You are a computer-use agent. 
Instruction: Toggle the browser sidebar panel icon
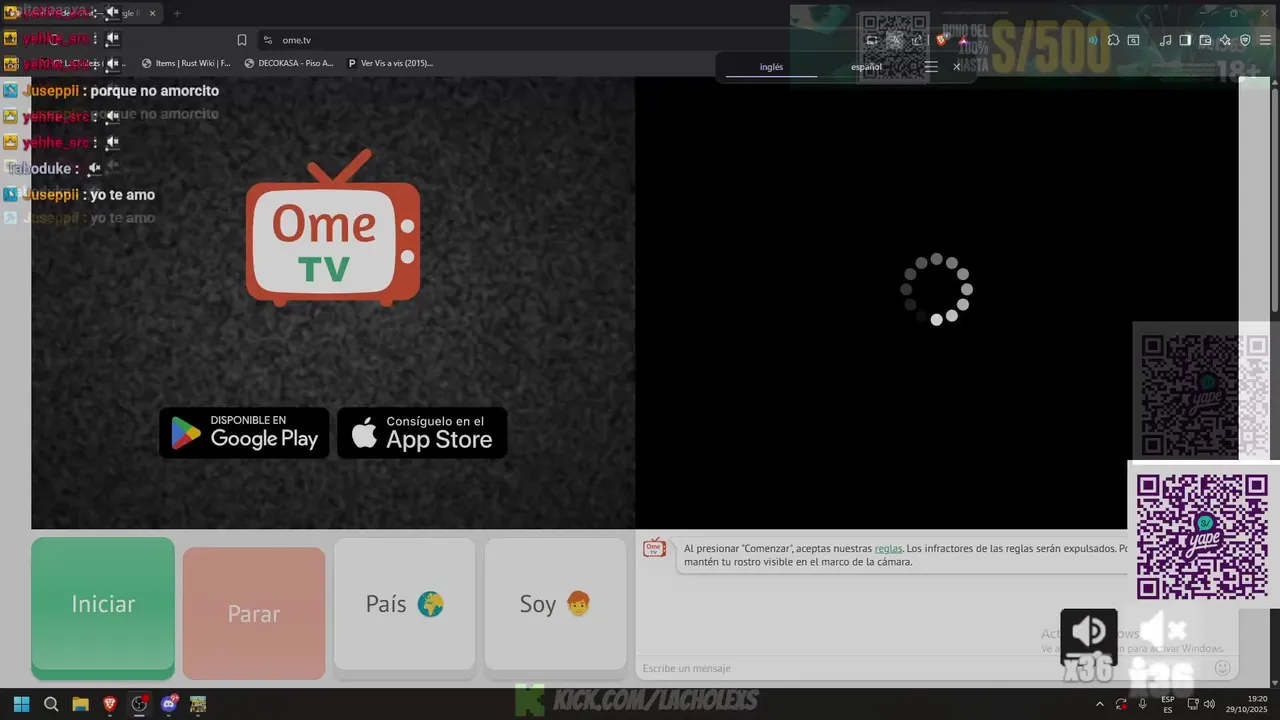click(x=1185, y=40)
